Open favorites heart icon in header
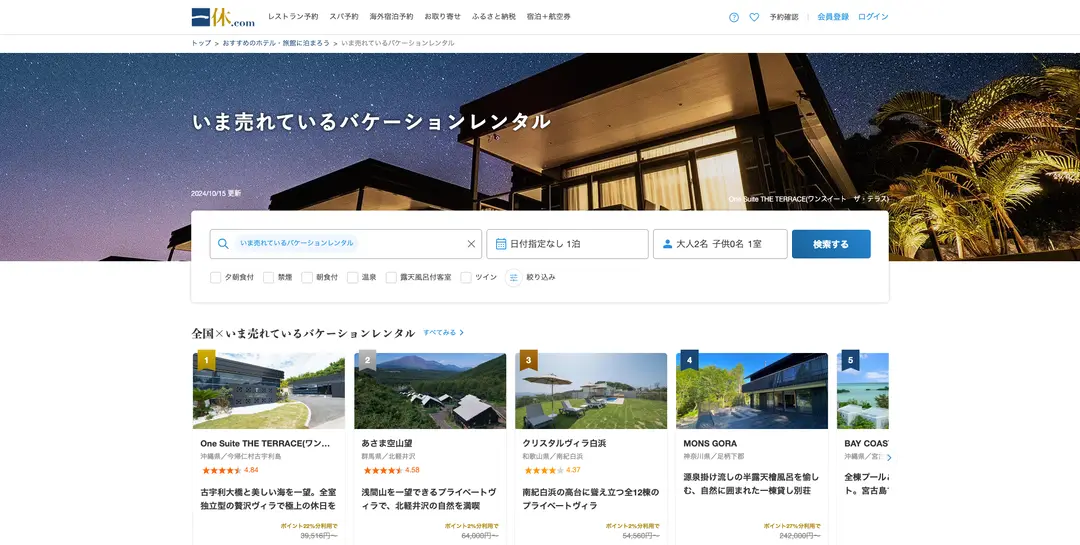Viewport: 1080px width, 545px height. tap(754, 17)
